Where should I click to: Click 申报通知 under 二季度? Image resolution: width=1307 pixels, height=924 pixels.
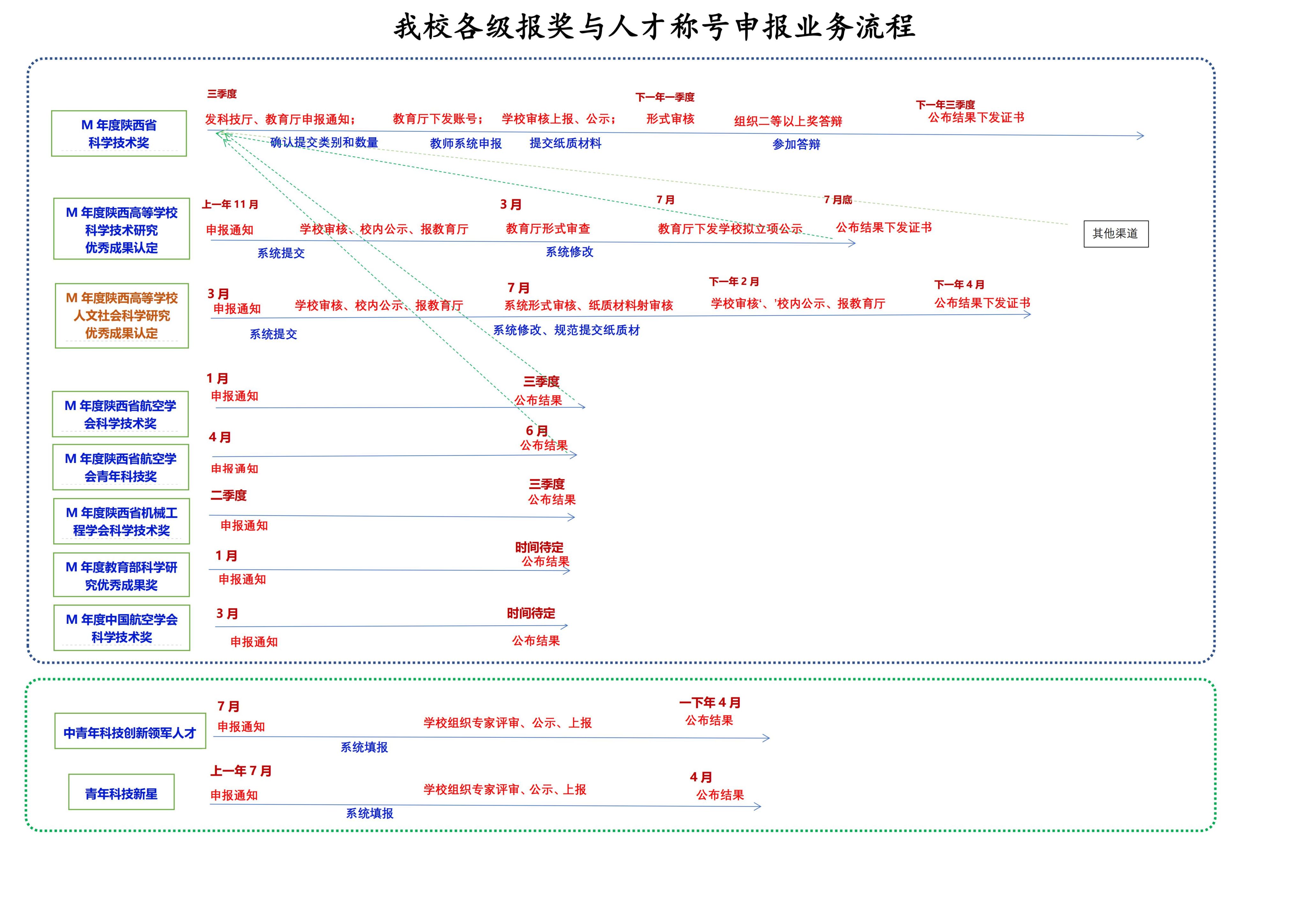pos(244,525)
